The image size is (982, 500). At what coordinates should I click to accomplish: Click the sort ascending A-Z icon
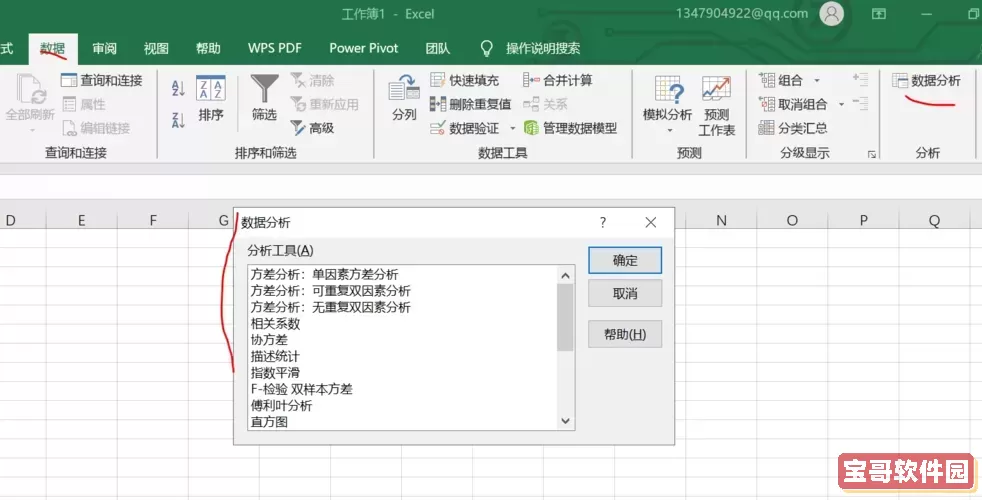click(179, 89)
